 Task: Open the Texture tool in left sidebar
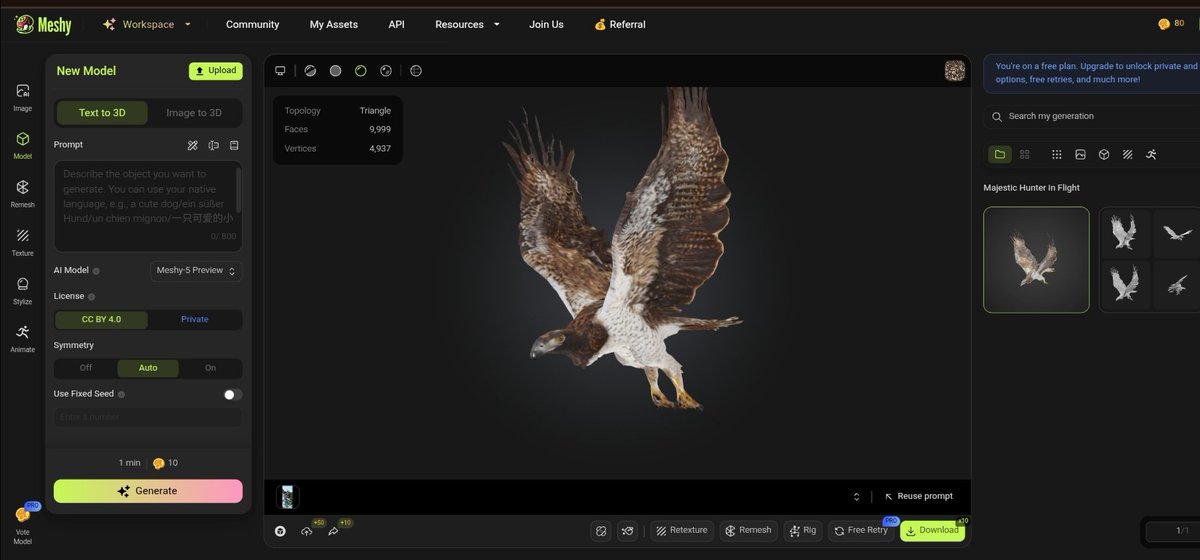pos(22,242)
